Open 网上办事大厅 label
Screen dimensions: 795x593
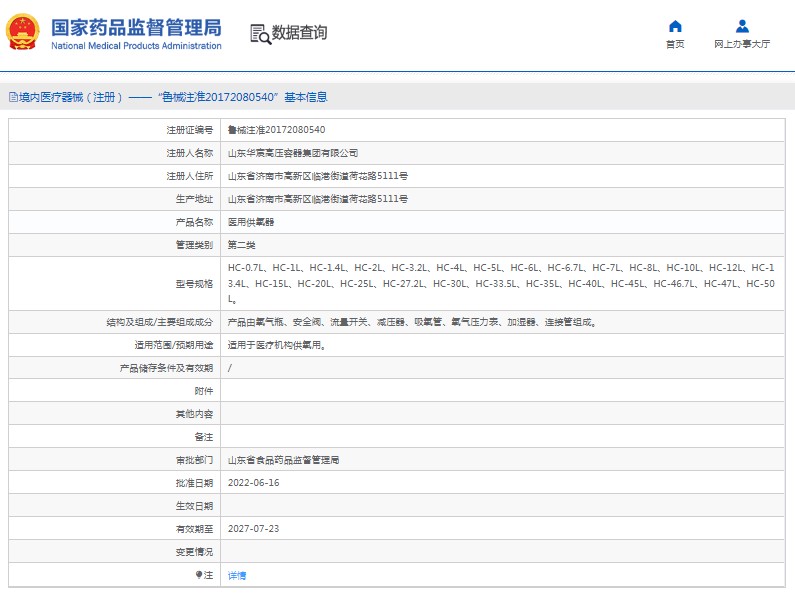[x=742, y=44]
